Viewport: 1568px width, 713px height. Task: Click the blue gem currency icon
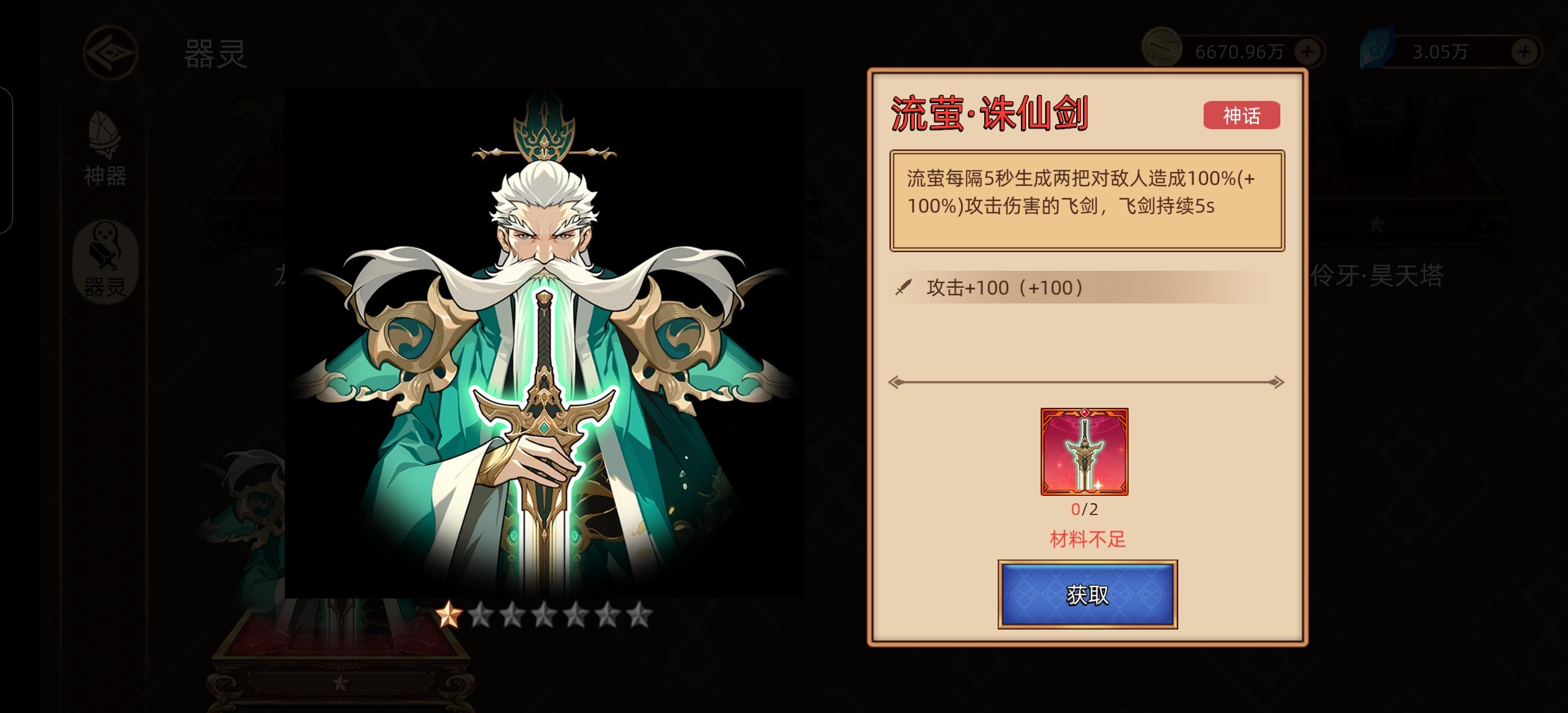point(1377,47)
